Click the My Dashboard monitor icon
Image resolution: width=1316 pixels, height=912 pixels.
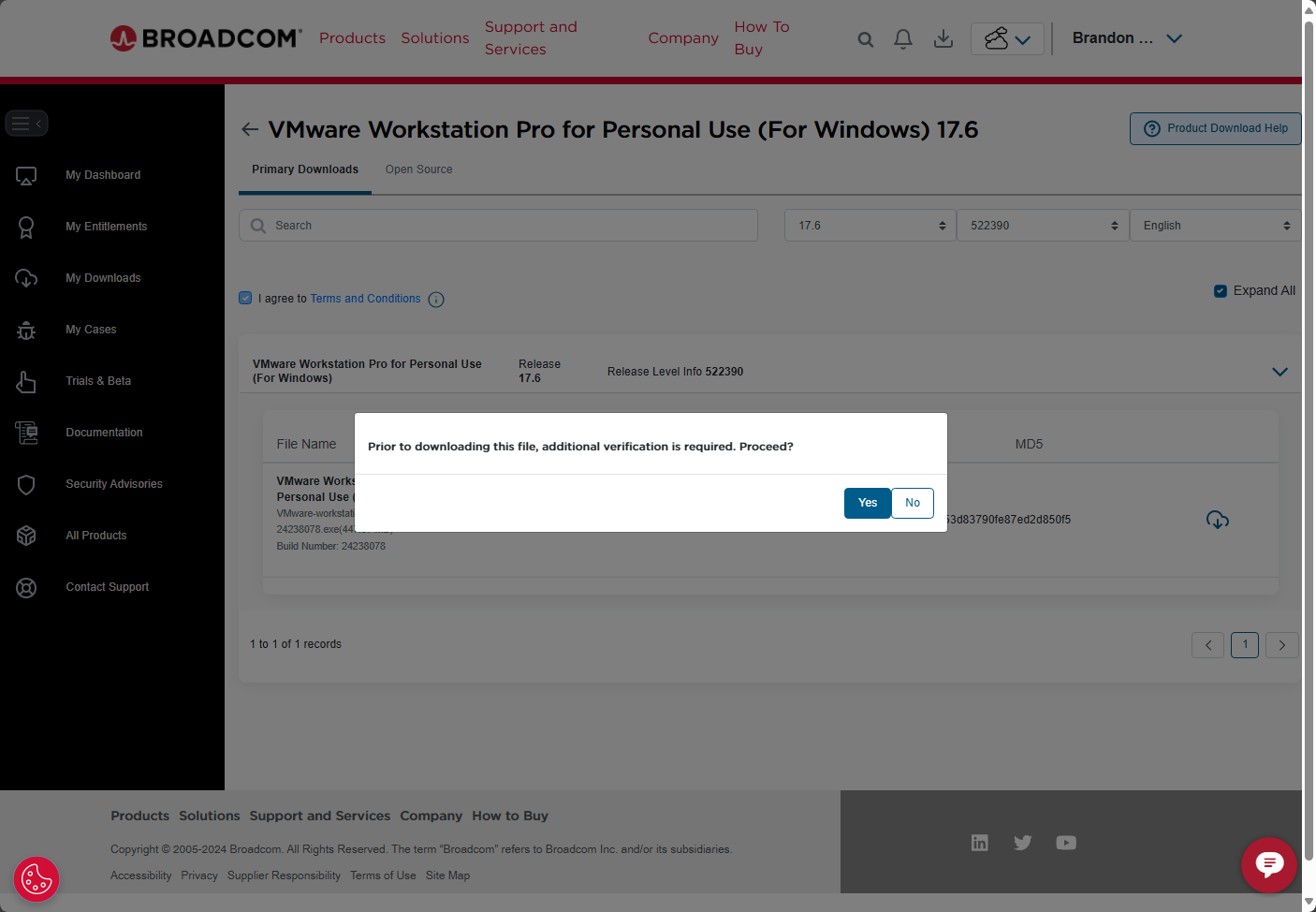26,175
